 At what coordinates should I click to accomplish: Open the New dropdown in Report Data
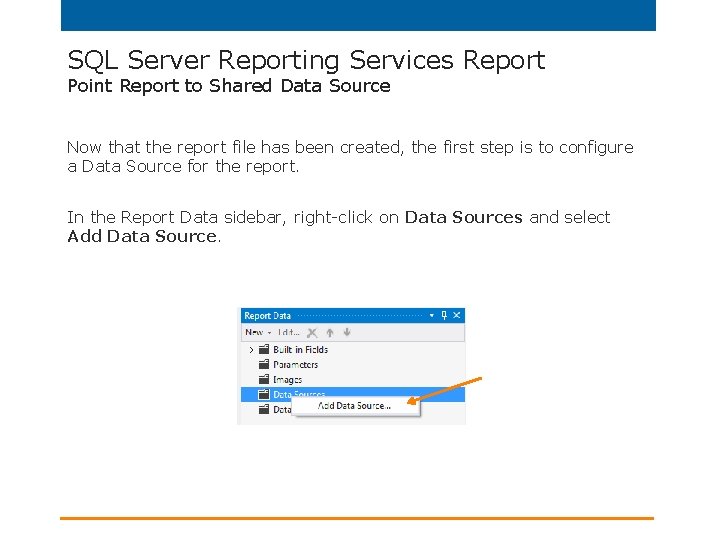pyautogui.click(x=258, y=333)
